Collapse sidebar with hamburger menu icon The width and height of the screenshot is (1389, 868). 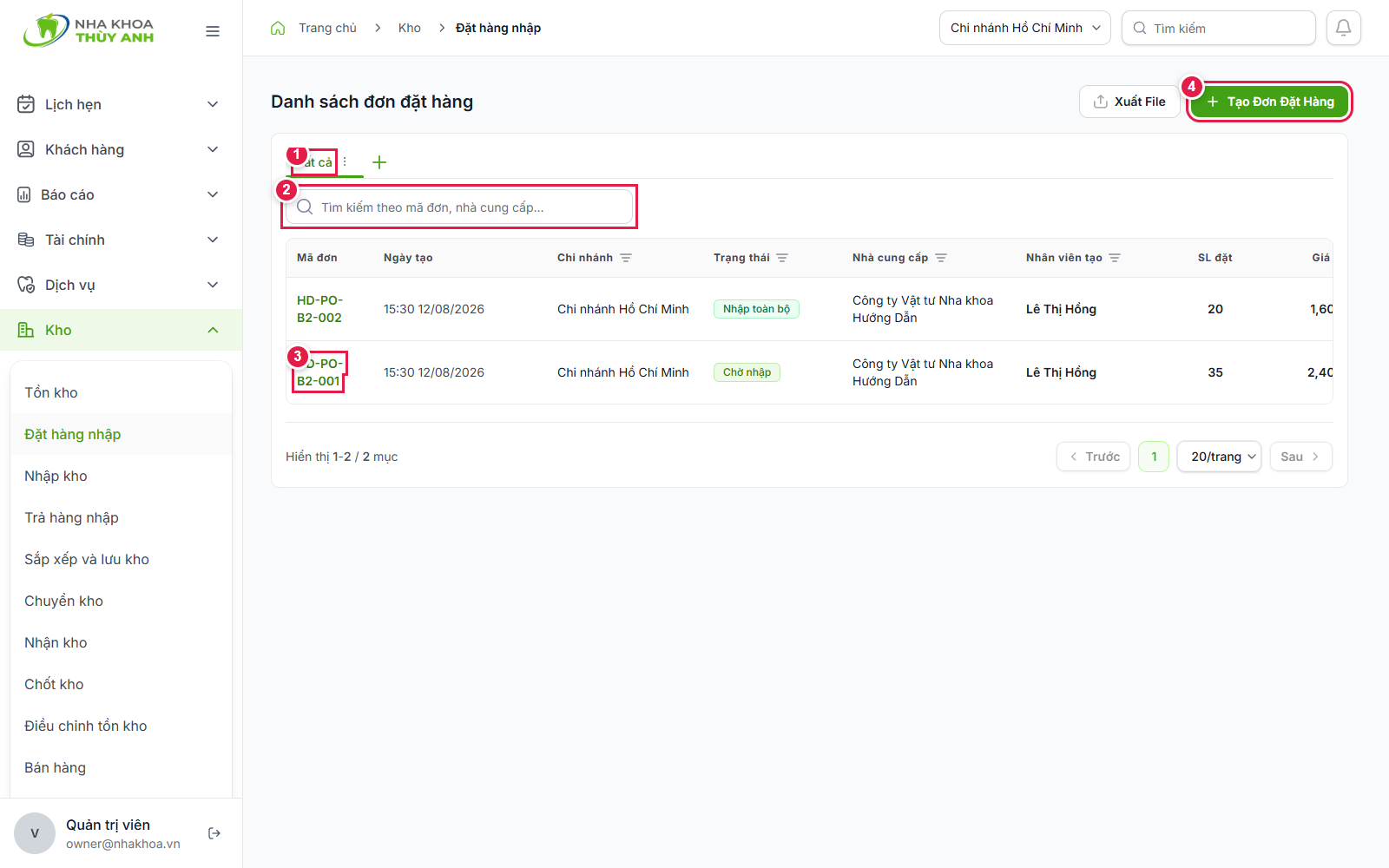213,31
